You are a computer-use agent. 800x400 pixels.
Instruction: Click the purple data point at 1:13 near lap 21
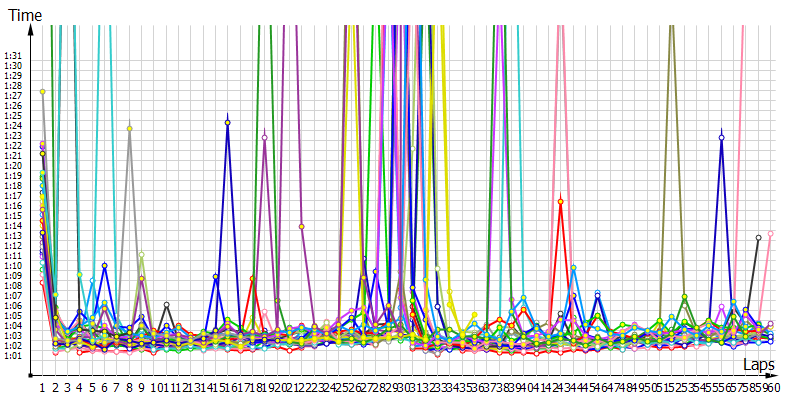(x=301, y=227)
